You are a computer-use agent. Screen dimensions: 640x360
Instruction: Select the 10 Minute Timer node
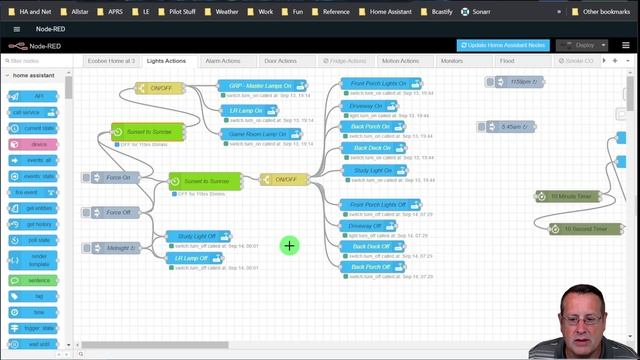[x=569, y=196]
